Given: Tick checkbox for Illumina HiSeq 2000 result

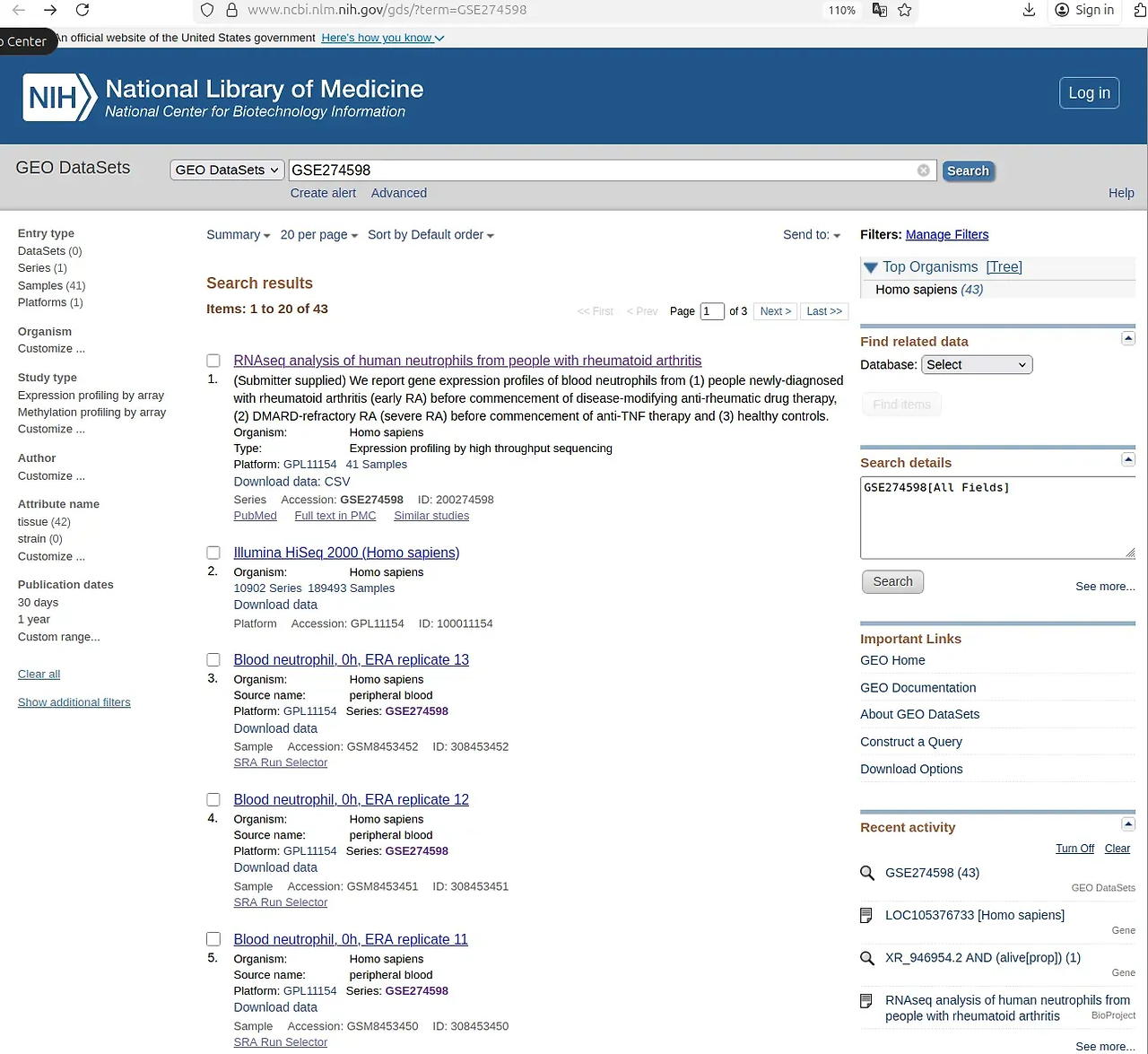Looking at the screenshot, I should pos(213,553).
